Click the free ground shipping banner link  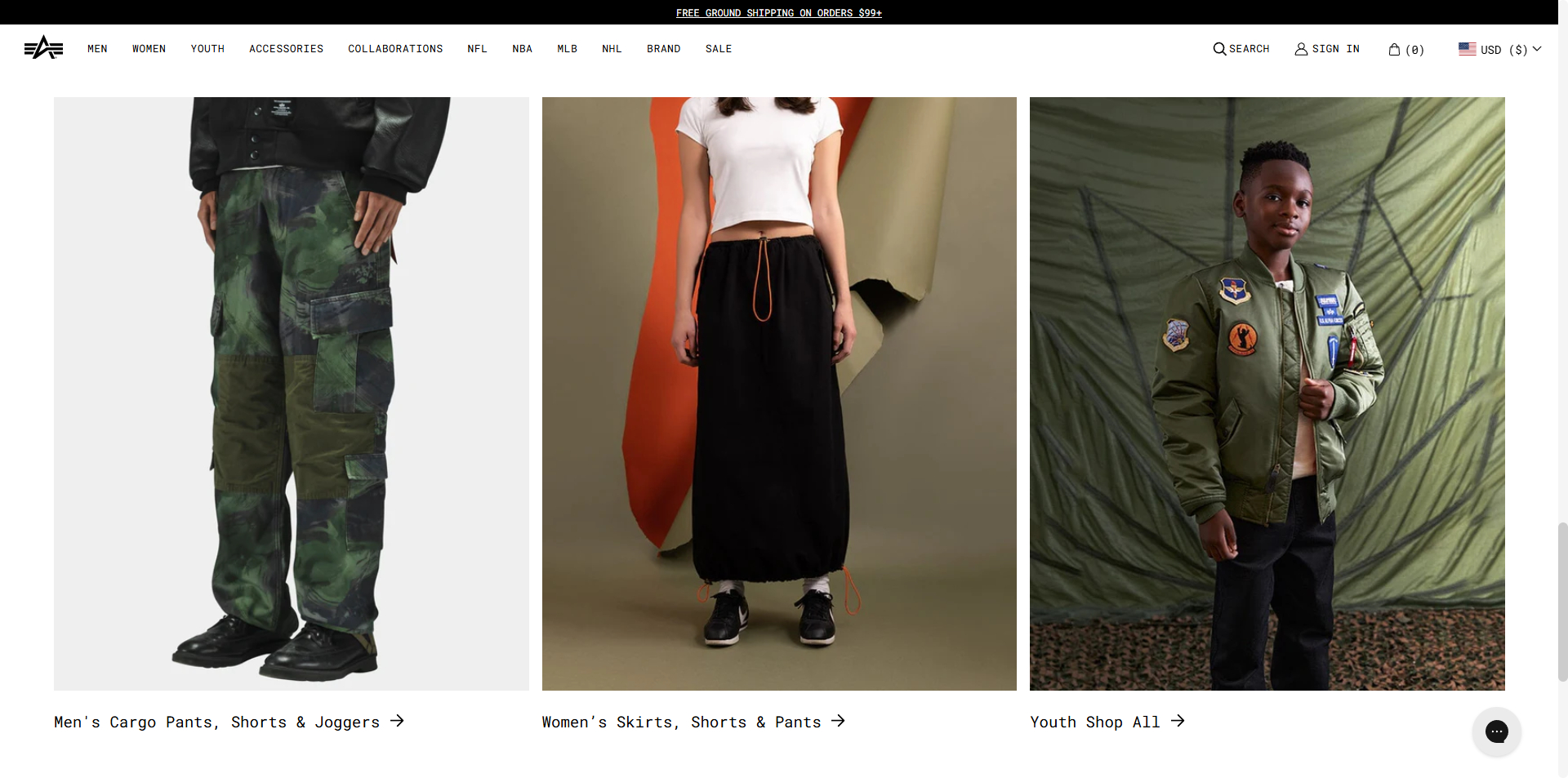click(778, 12)
